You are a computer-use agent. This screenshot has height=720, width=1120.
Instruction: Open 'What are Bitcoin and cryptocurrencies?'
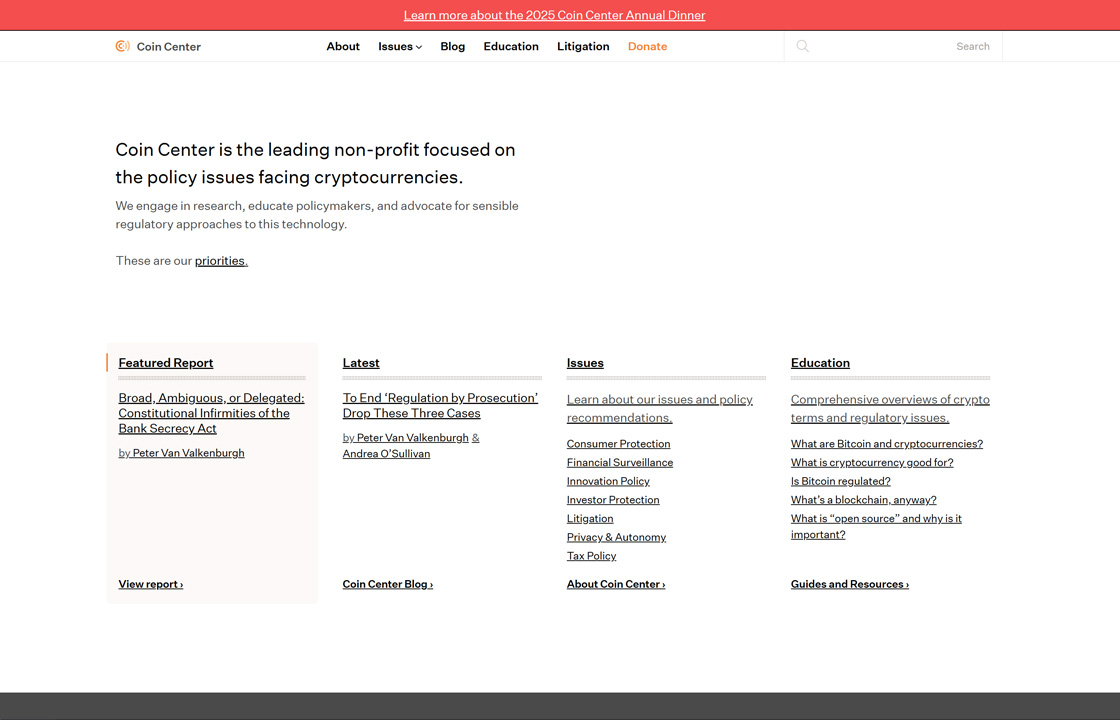click(x=886, y=444)
